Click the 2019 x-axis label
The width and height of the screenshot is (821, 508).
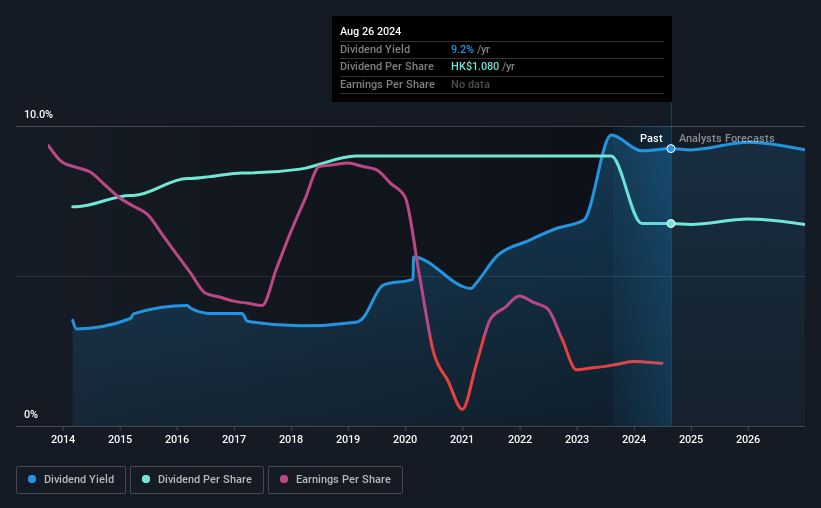pyautogui.click(x=348, y=439)
